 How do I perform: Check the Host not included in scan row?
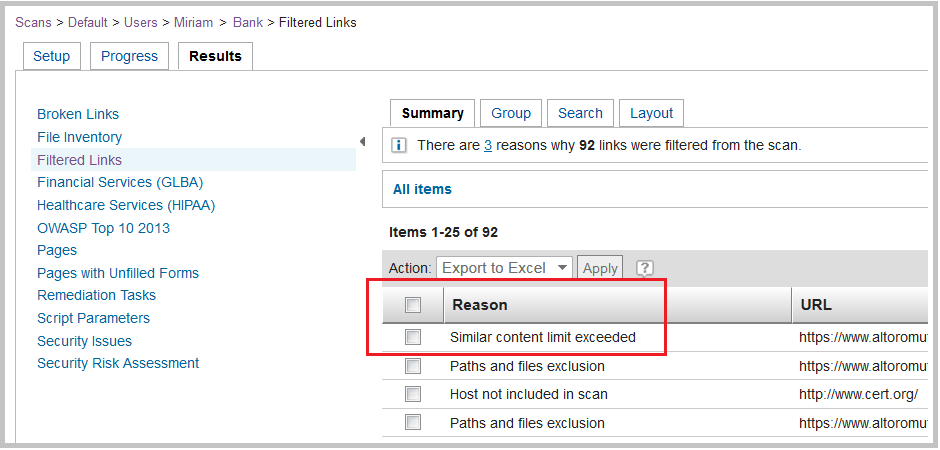(413, 394)
